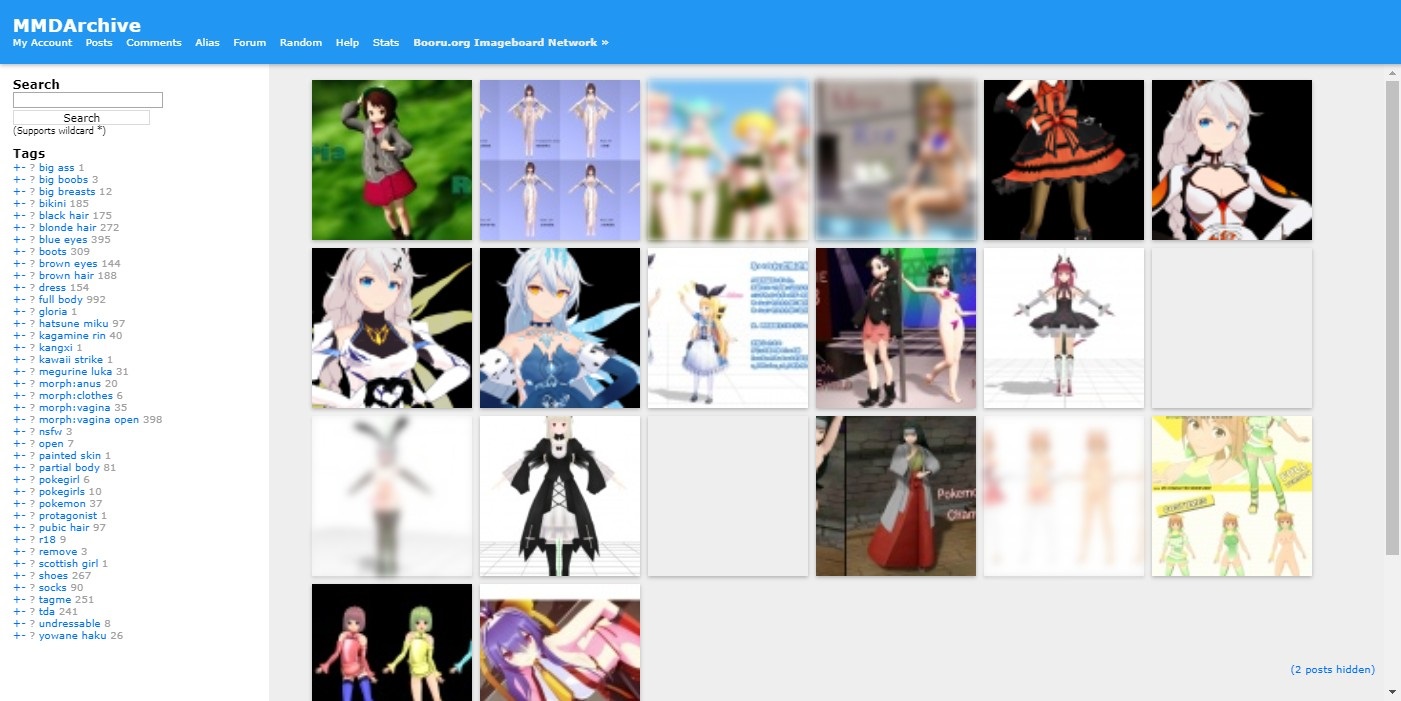Open the Help page
Viewport: 1401px width, 701px height.
pyautogui.click(x=347, y=43)
